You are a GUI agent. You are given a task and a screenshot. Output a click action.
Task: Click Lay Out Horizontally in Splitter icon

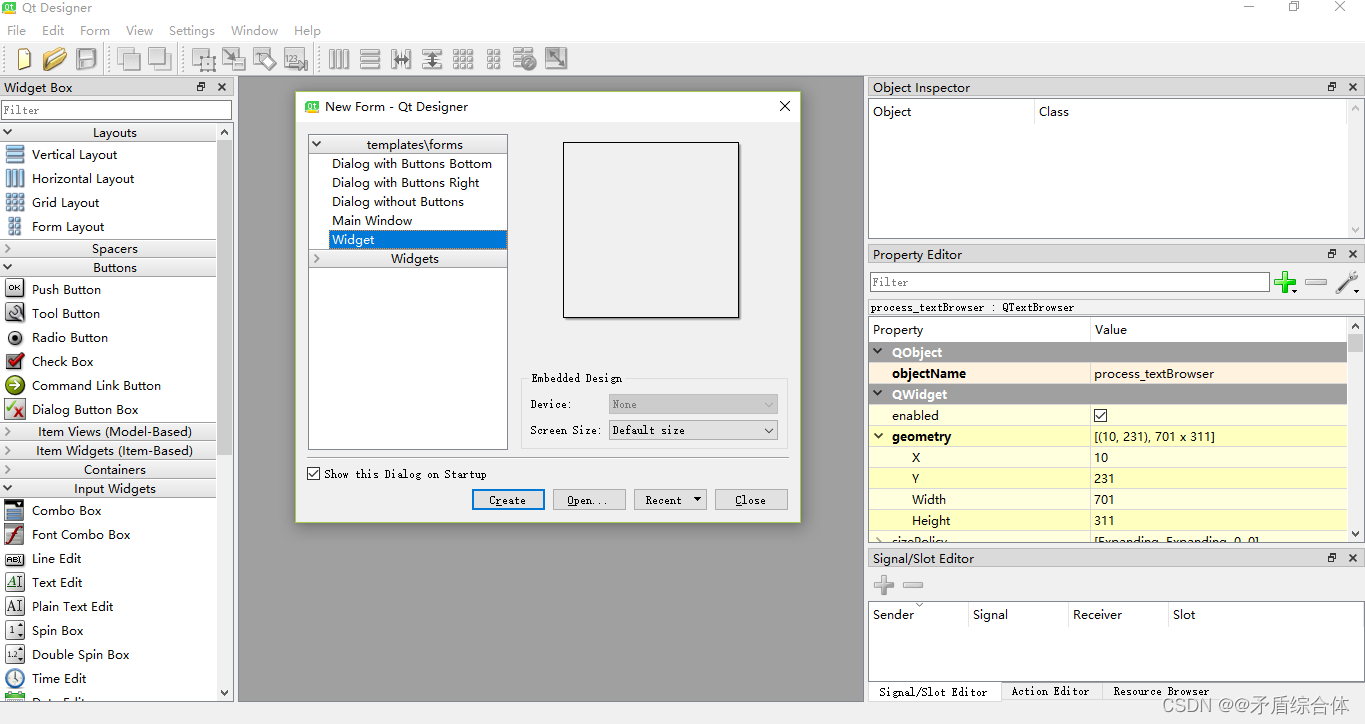click(x=401, y=59)
